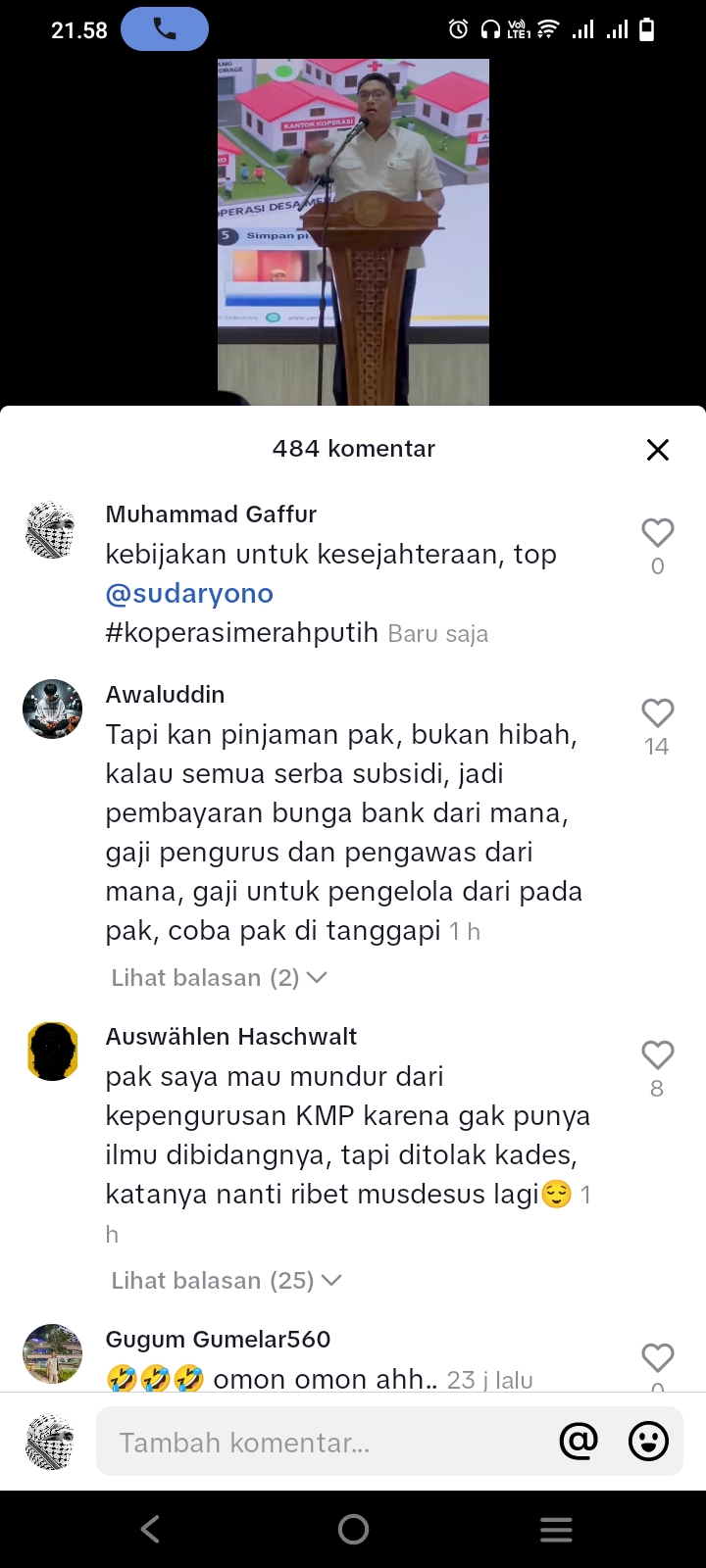Open the emoji picker icon
The height and width of the screenshot is (1568, 706).
click(648, 1441)
